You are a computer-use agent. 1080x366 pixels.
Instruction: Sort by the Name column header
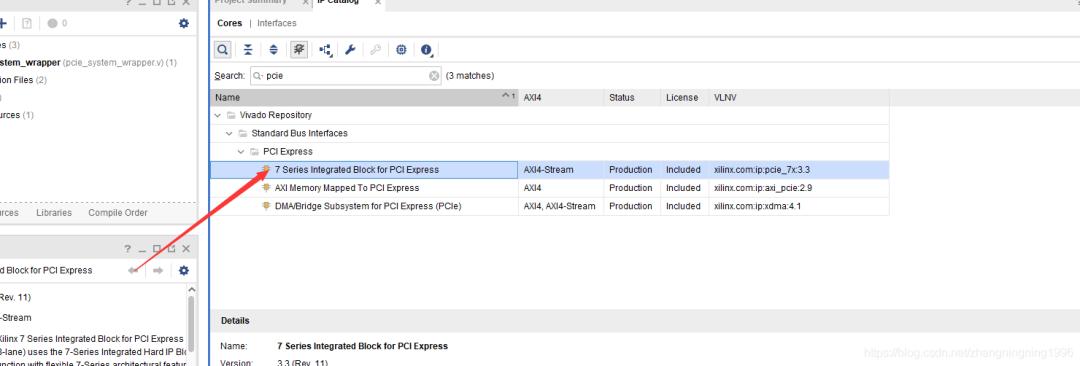pos(364,97)
